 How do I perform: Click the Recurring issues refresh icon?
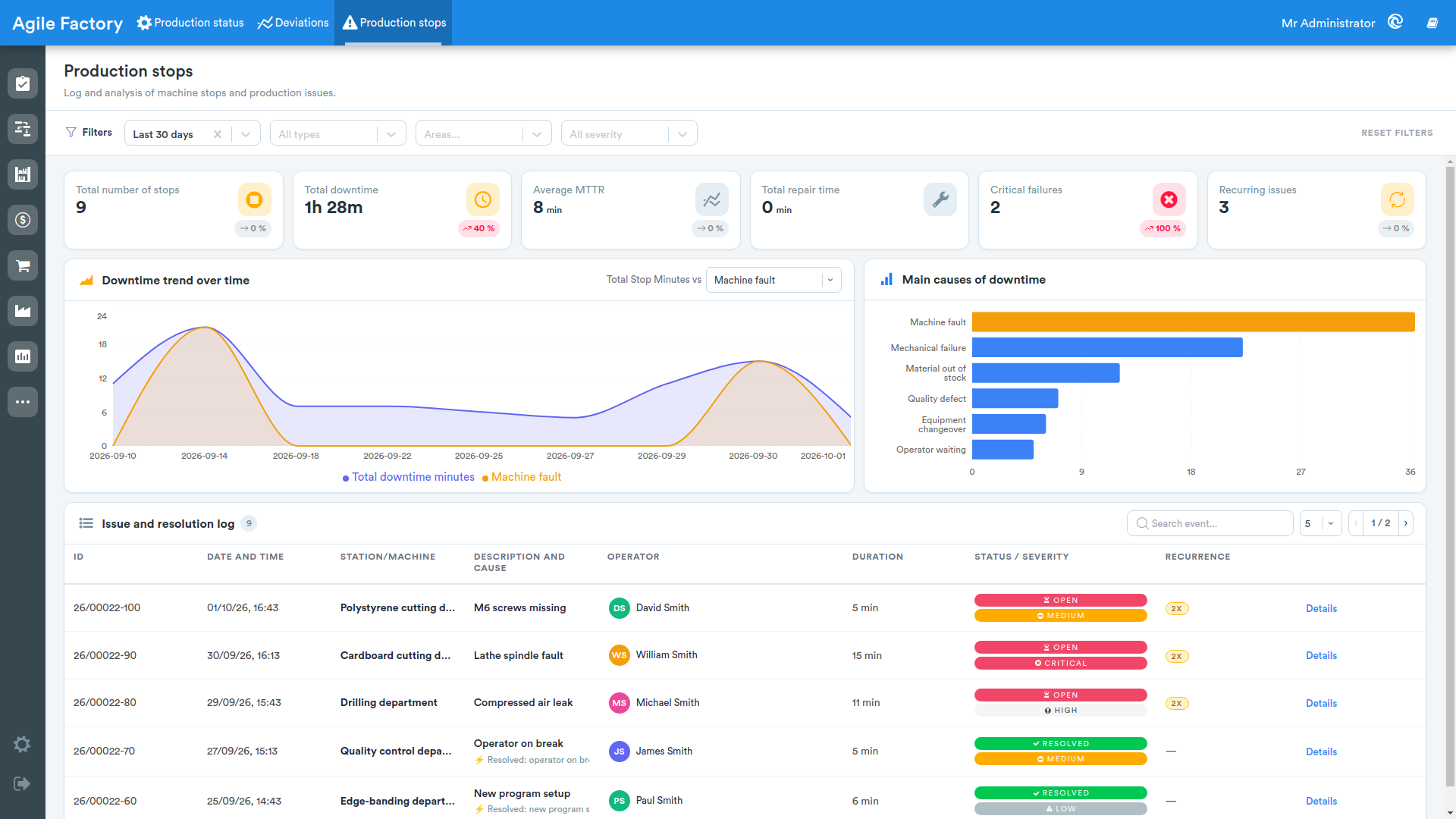pos(1398,199)
